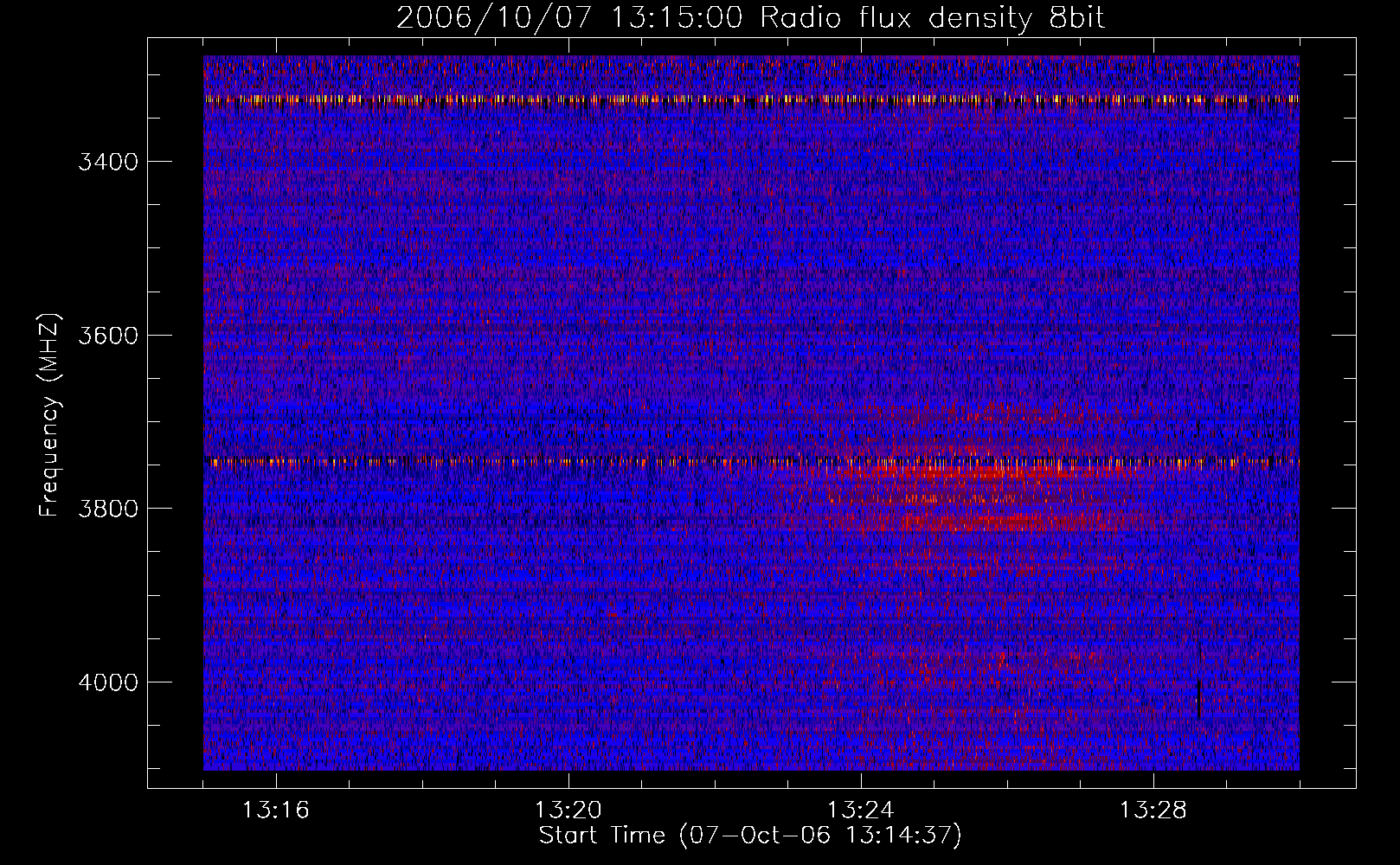Click the 13:20 time axis label

(x=568, y=811)
